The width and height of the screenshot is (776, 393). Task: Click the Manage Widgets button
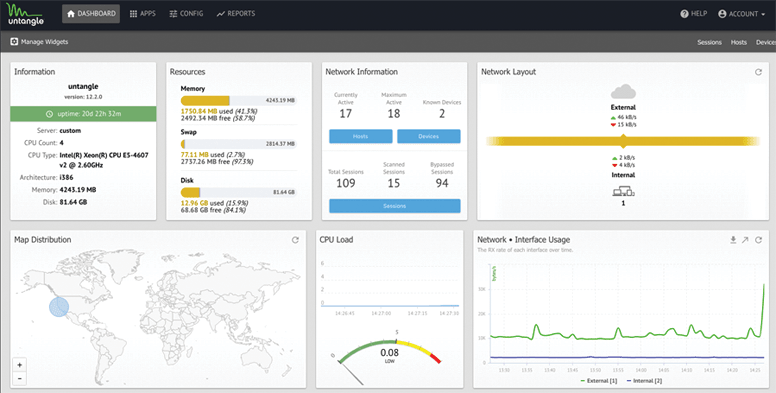point(40,42)
